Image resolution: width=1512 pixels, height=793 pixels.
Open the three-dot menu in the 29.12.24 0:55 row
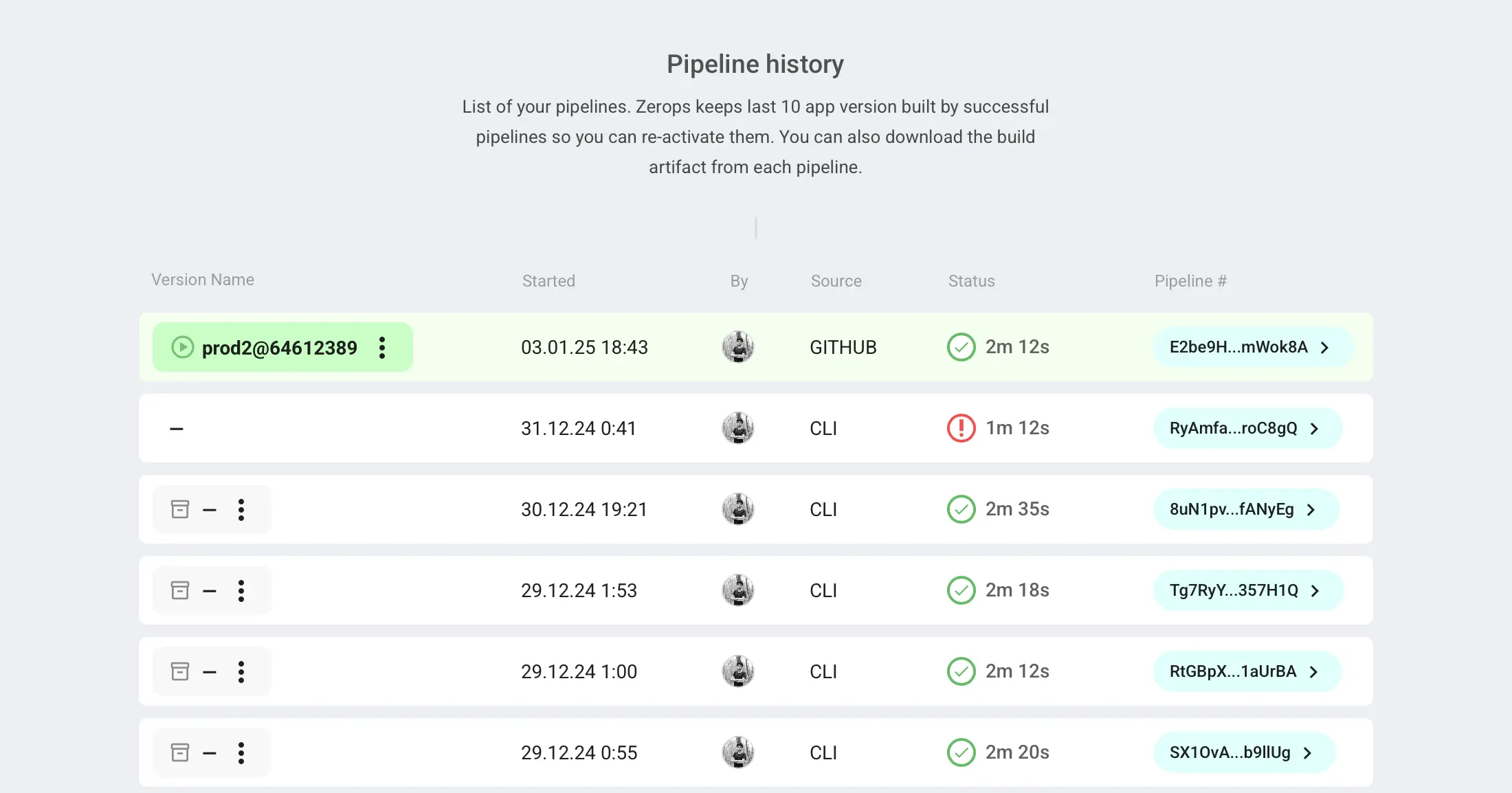[x=241, y=752]
